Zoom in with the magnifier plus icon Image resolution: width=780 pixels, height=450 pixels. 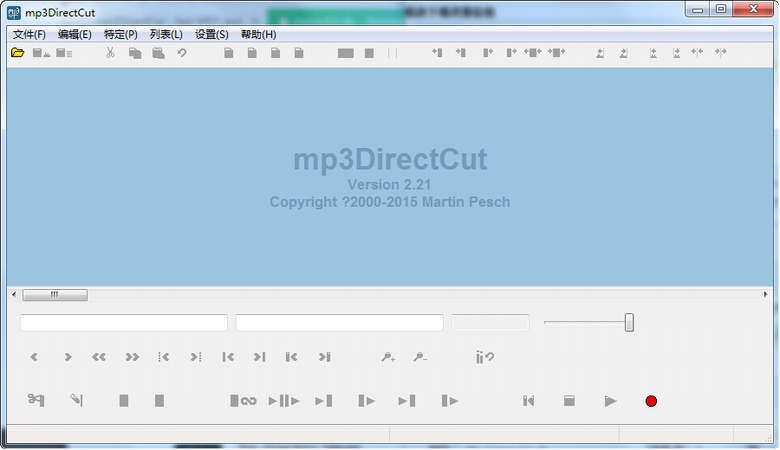click(x=388, y=357)
